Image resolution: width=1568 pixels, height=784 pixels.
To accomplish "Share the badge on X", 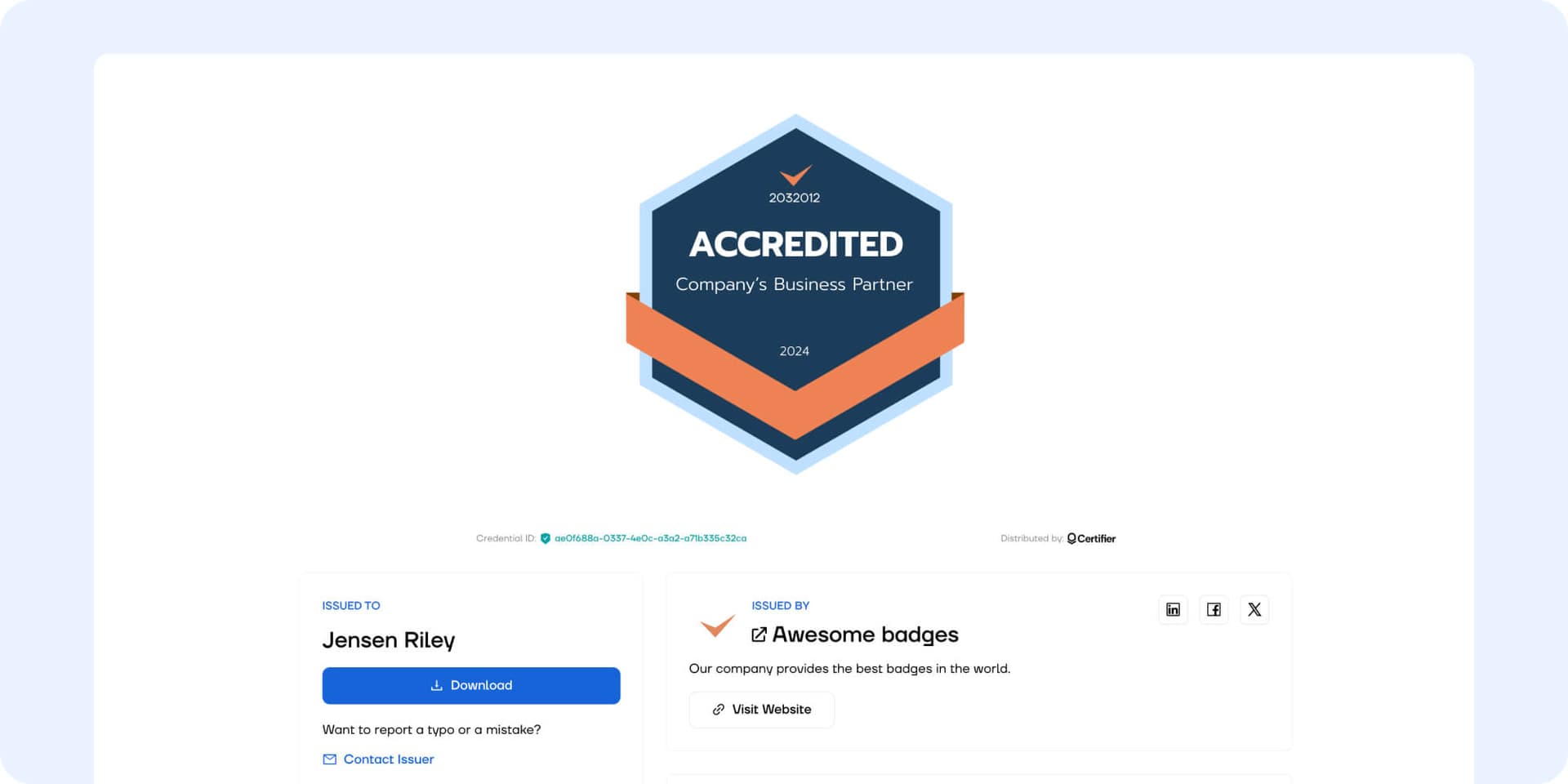I will click(x=1254, y=610).
